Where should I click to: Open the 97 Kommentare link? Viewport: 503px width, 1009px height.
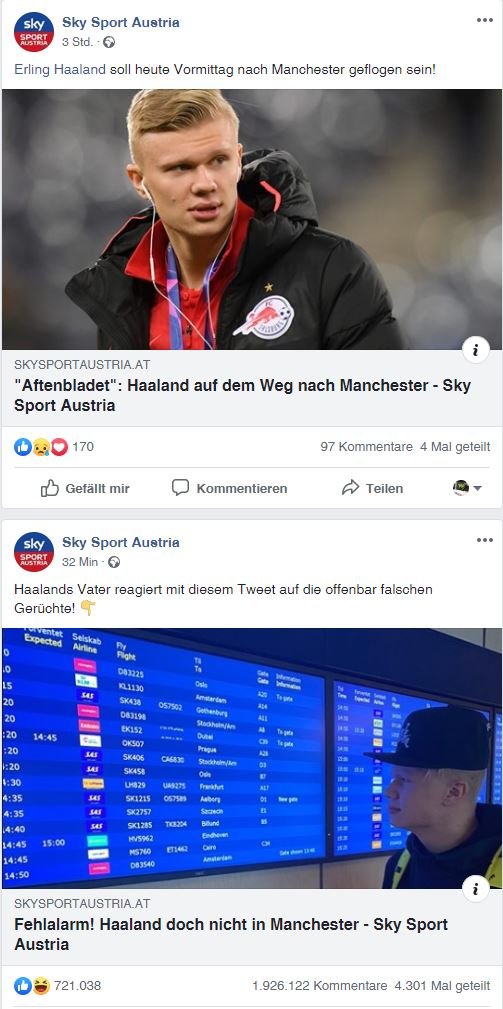point(366,447)
